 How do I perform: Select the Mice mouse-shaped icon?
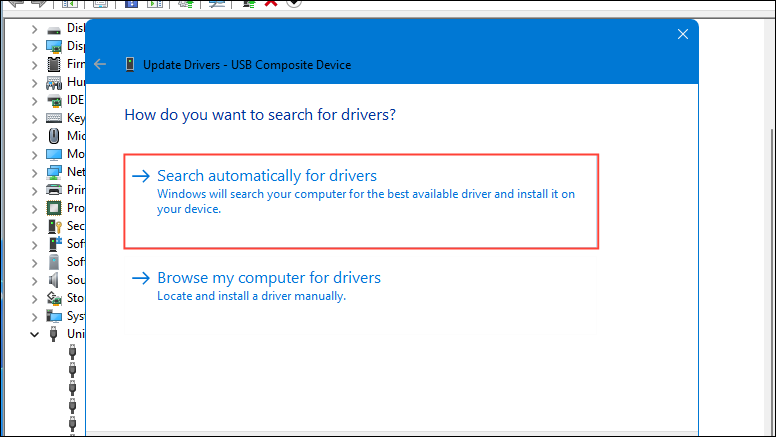pyautogui.click(x=54, y=136)
